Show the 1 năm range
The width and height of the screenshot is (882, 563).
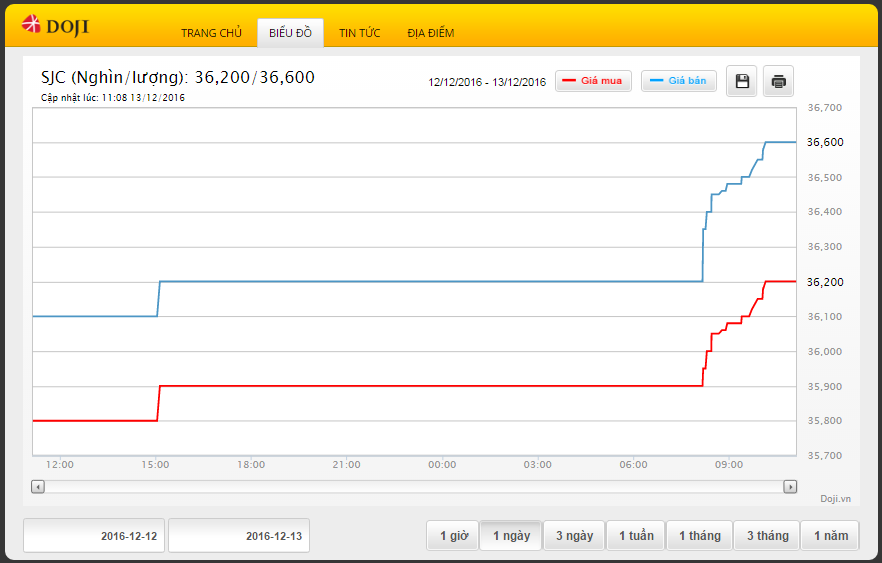coord(830,535)
